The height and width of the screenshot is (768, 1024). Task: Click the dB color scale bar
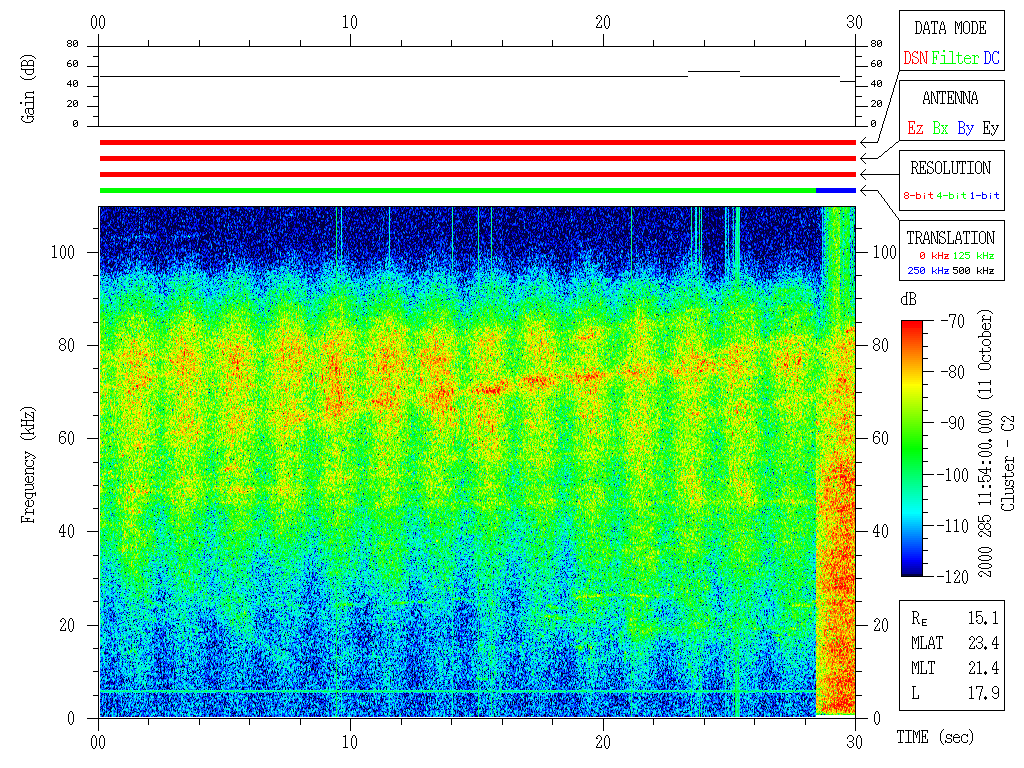[912, 448]
